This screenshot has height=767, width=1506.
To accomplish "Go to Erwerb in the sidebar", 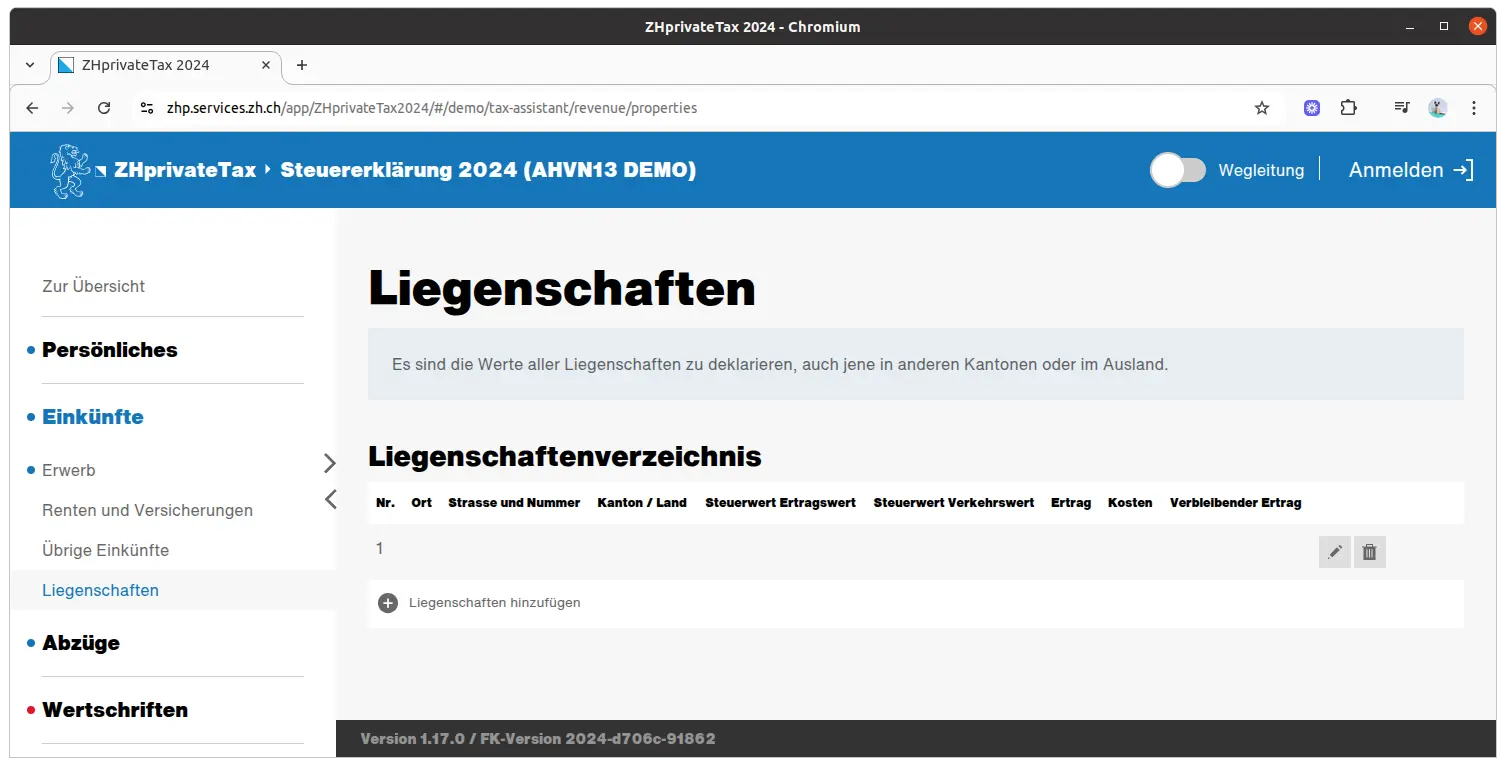I will point(69,470).
